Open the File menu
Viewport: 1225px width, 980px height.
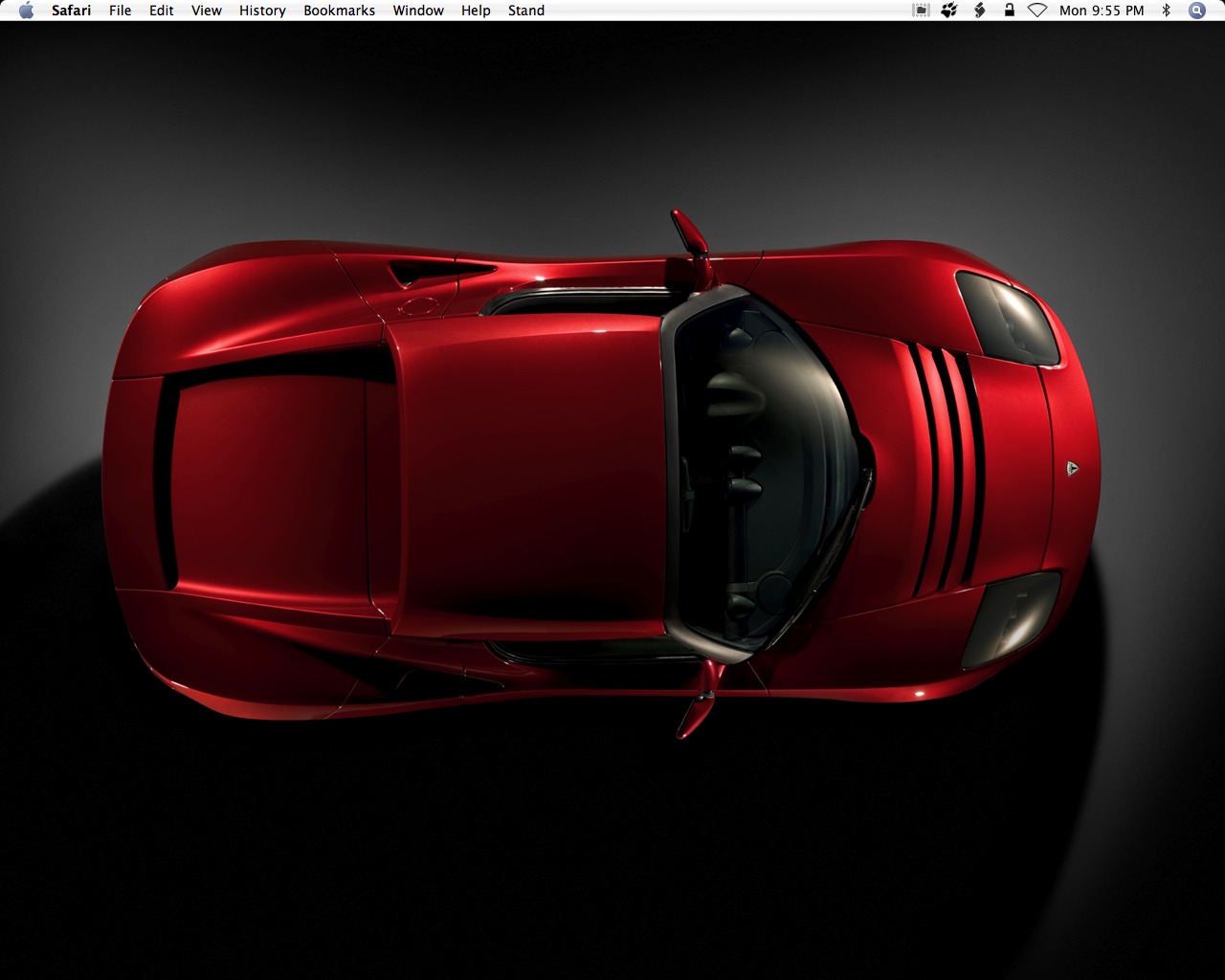tap(120, 11)
